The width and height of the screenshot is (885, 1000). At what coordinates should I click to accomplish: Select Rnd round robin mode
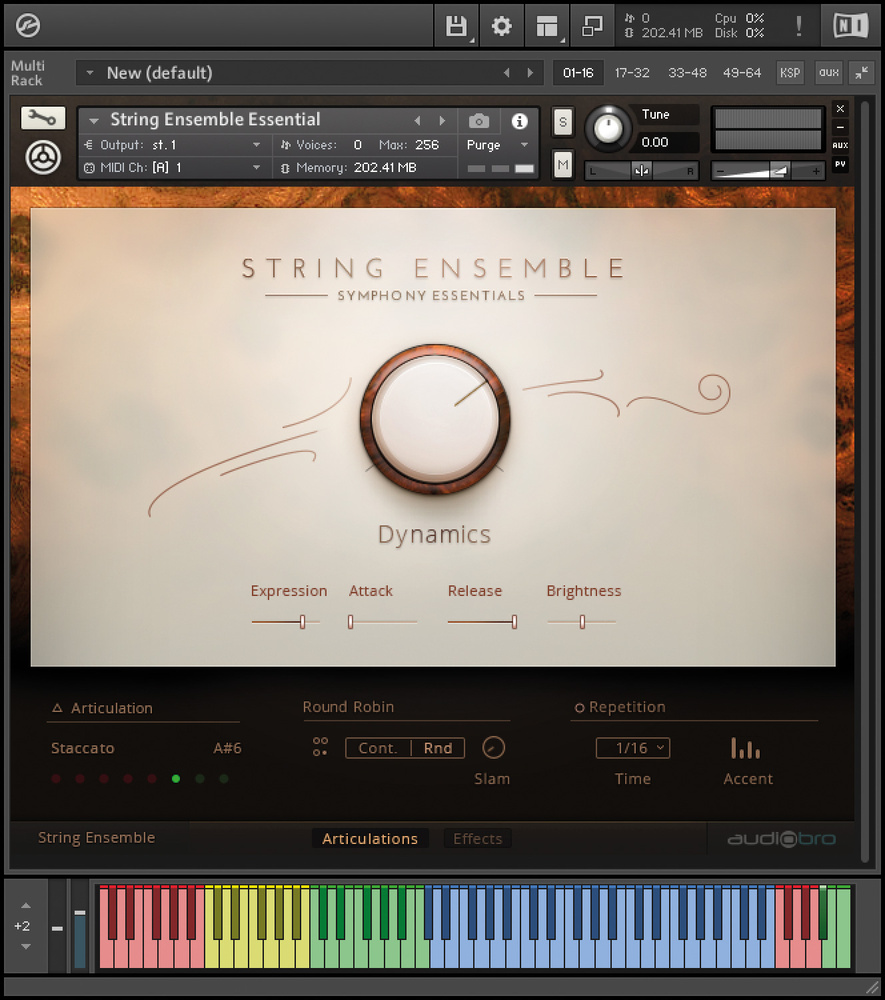click(438, 748)
